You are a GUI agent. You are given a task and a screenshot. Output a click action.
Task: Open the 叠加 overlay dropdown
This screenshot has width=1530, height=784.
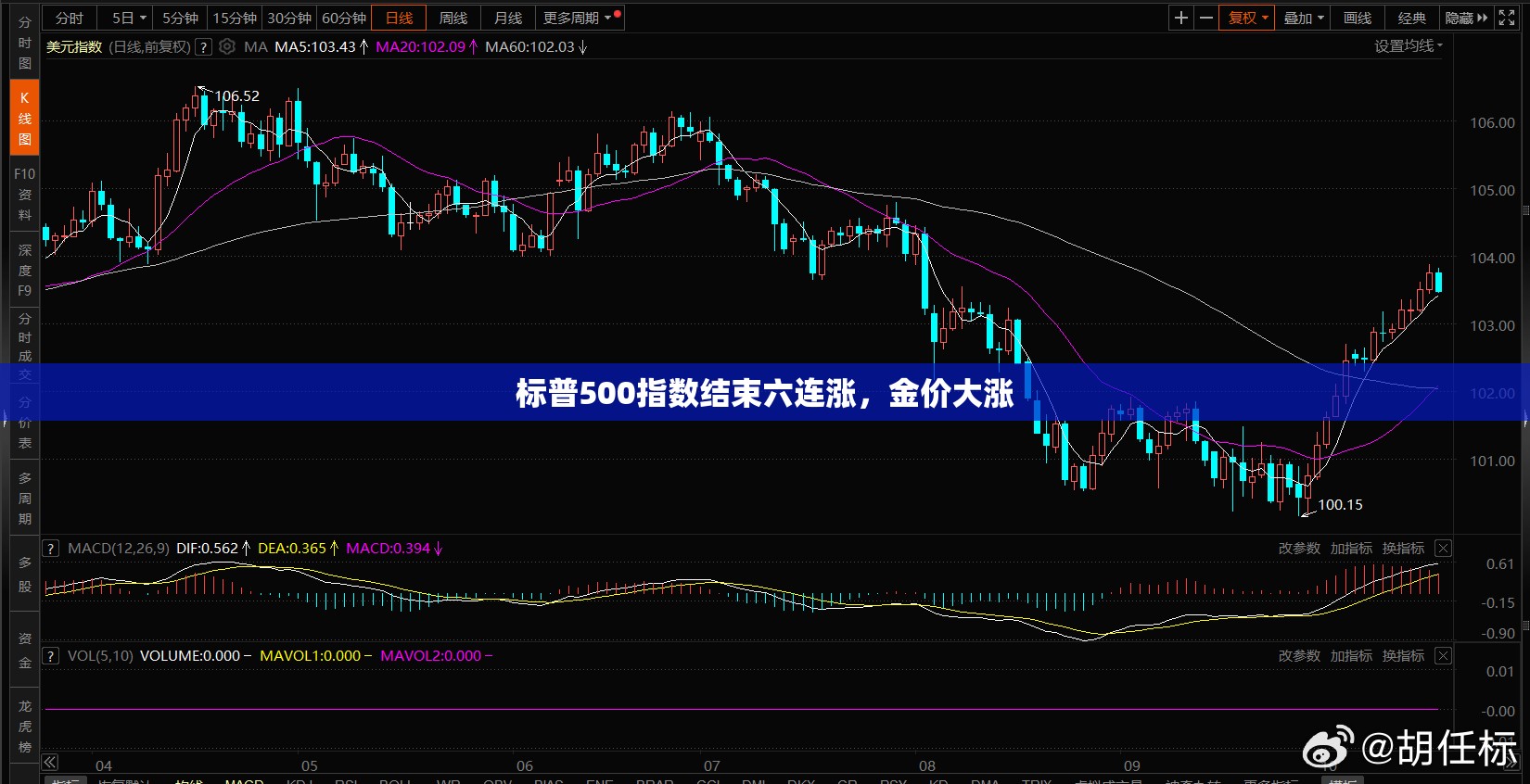tap(1304, 18)
